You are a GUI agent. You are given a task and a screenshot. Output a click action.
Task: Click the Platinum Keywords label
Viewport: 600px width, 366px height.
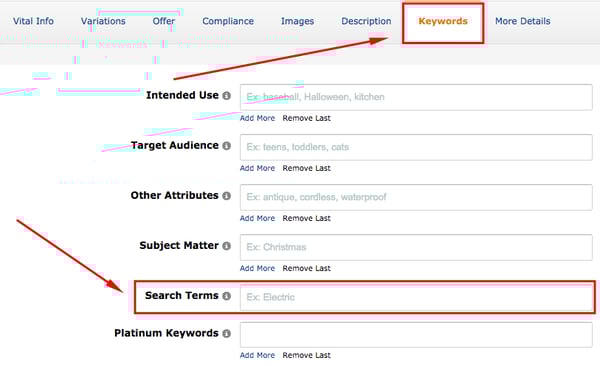[166, 333]
